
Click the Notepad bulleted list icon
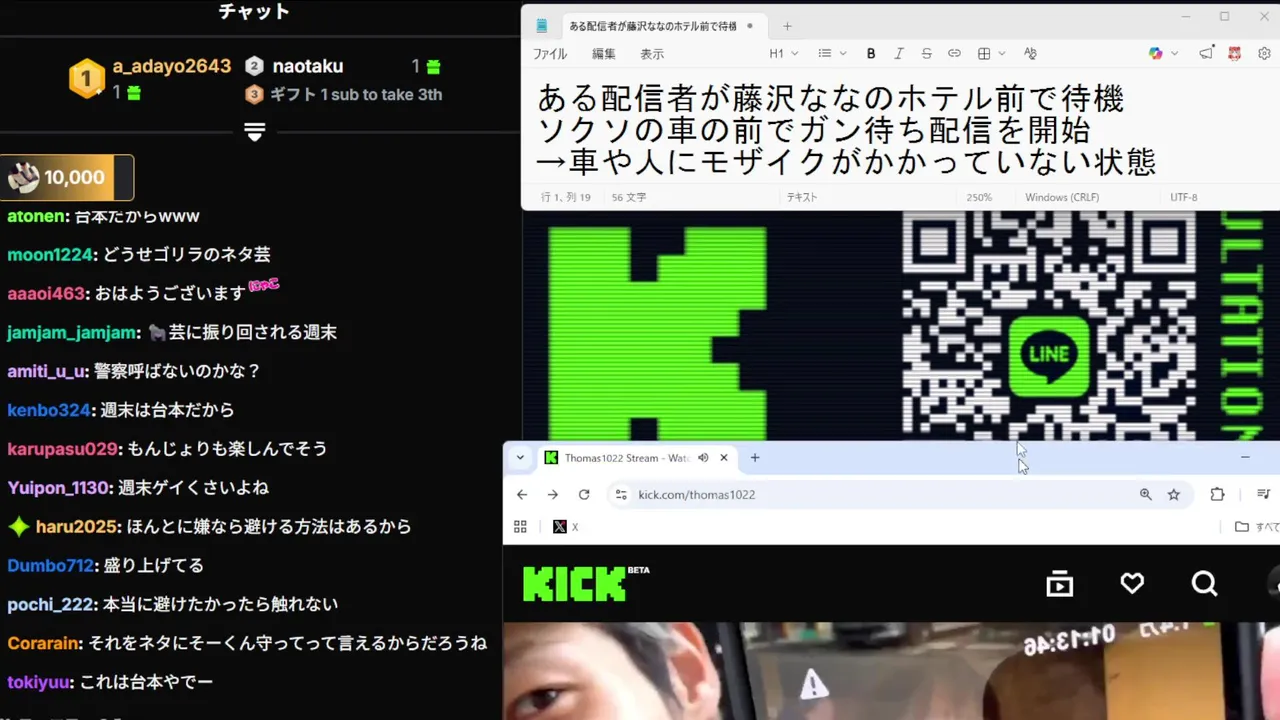pos(825,53)
